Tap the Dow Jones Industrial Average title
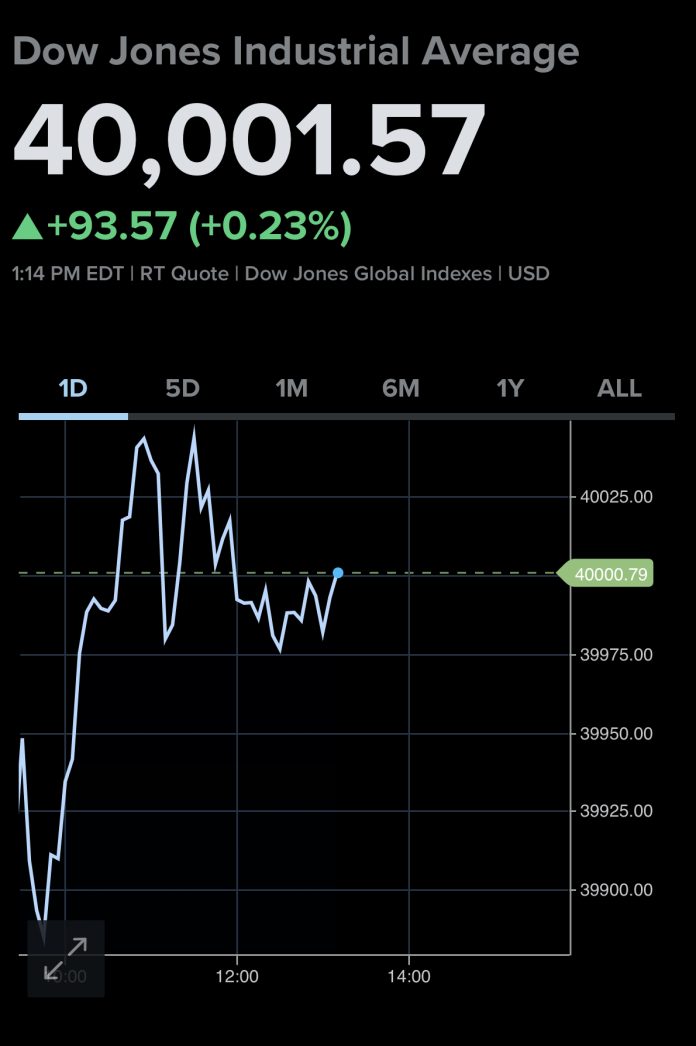 [x=296, y=52]
